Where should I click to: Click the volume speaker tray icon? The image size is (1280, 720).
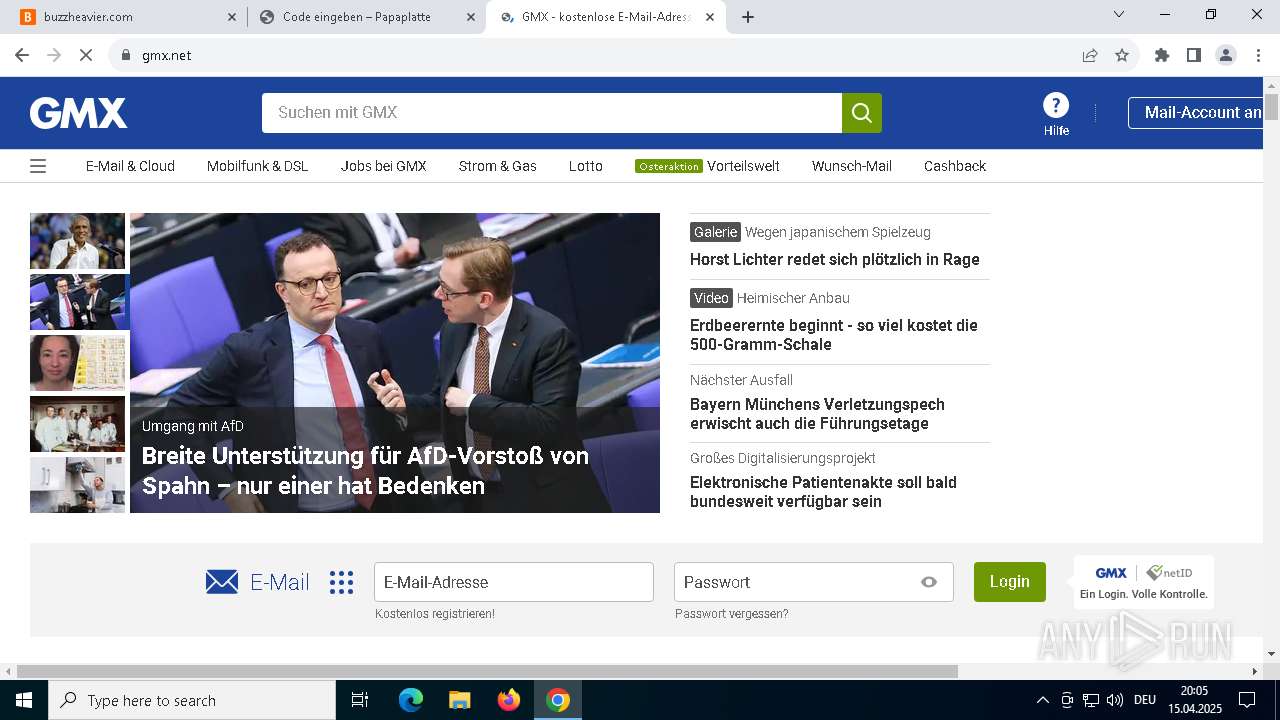pyautogui.click(x=1115, y=700)
